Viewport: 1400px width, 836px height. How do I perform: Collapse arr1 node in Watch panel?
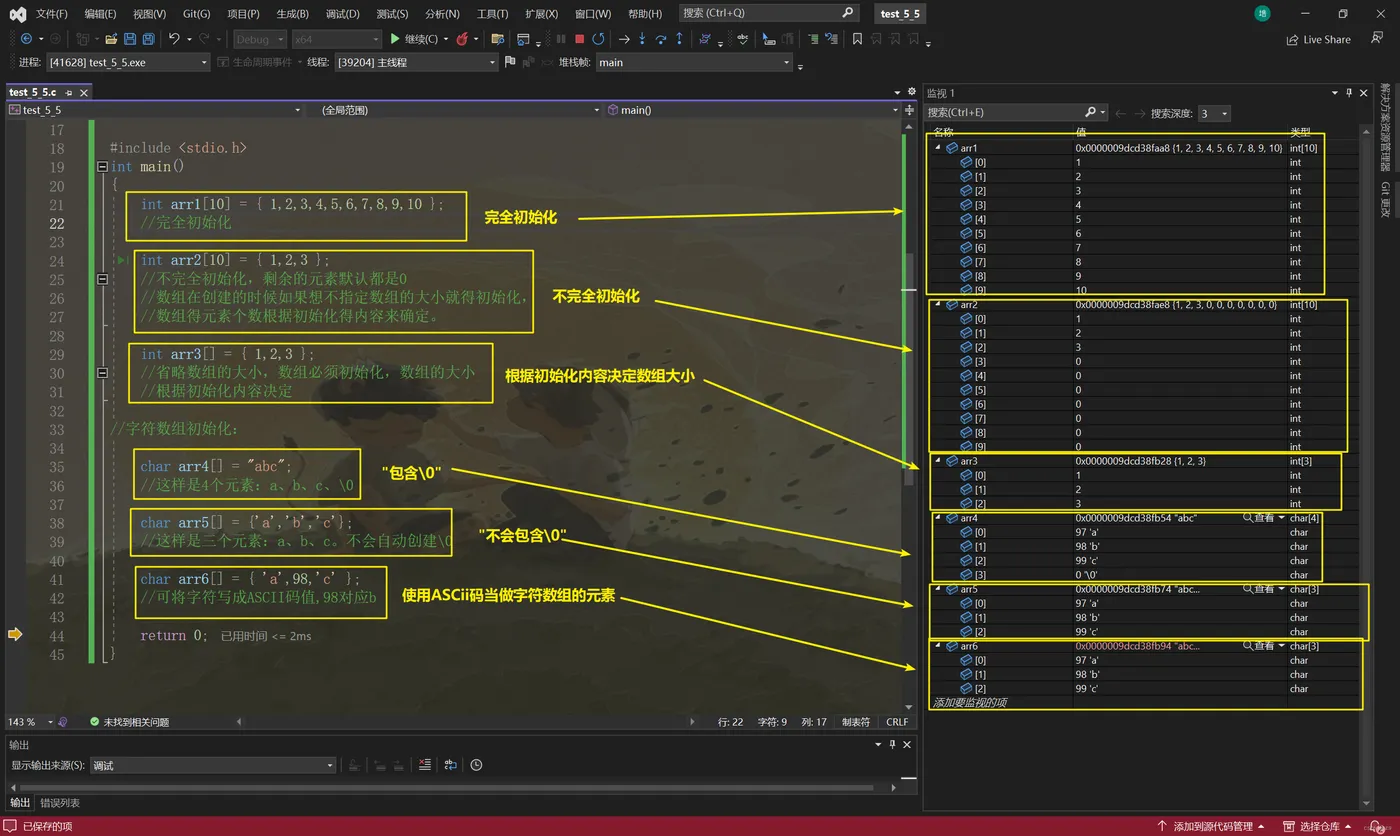938,148
